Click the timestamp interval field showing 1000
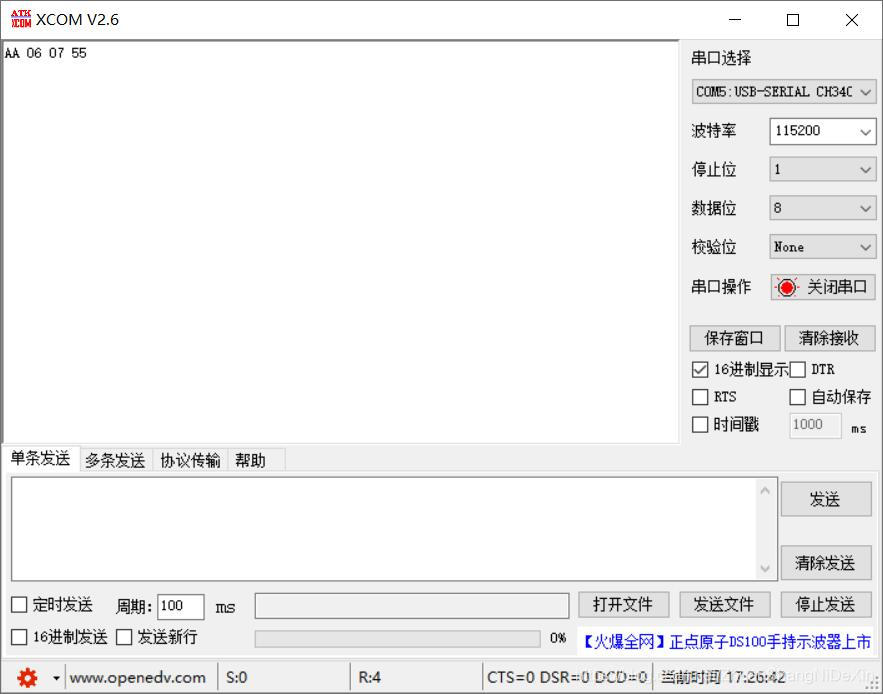 [x=815, y=425]
